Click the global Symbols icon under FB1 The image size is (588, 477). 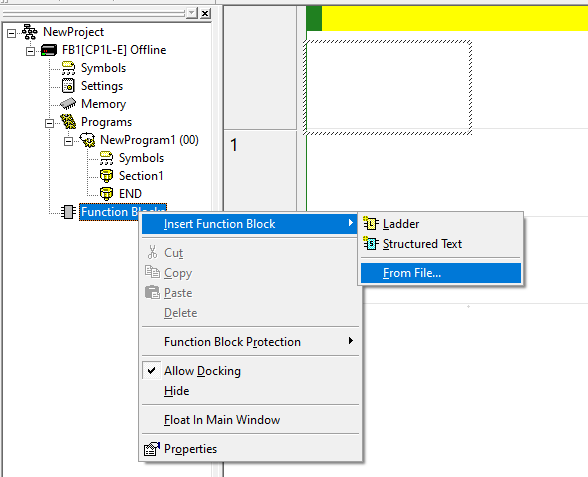click(68, 68)
